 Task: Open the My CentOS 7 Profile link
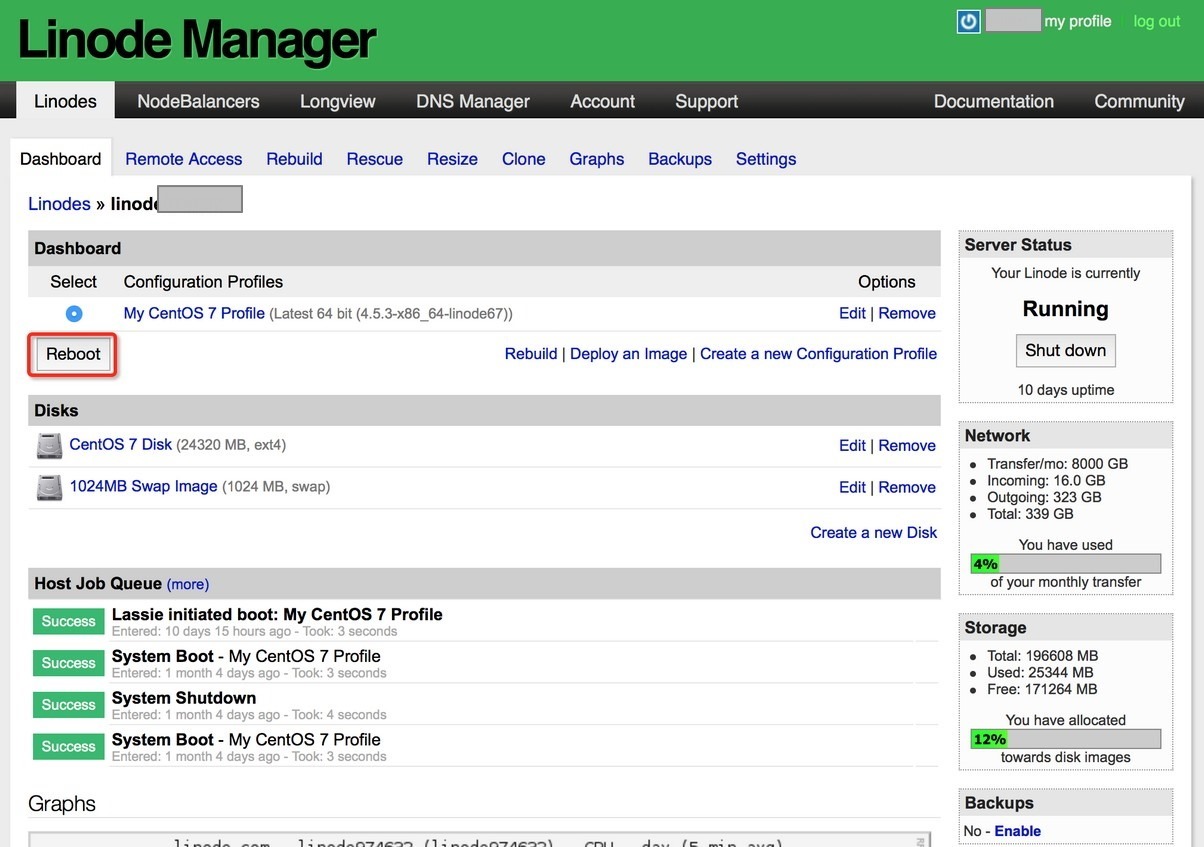coord(194,313)
